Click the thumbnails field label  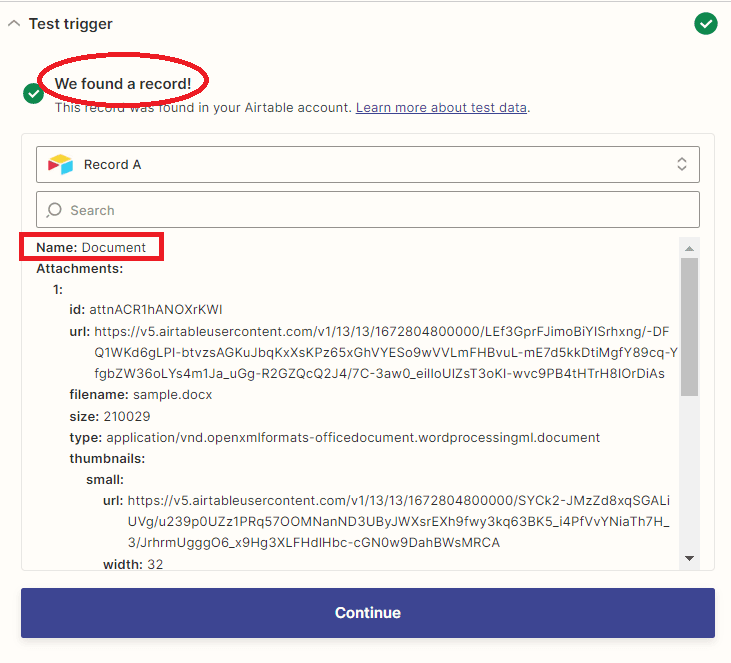pyautogui.click(x=107, y=458)
